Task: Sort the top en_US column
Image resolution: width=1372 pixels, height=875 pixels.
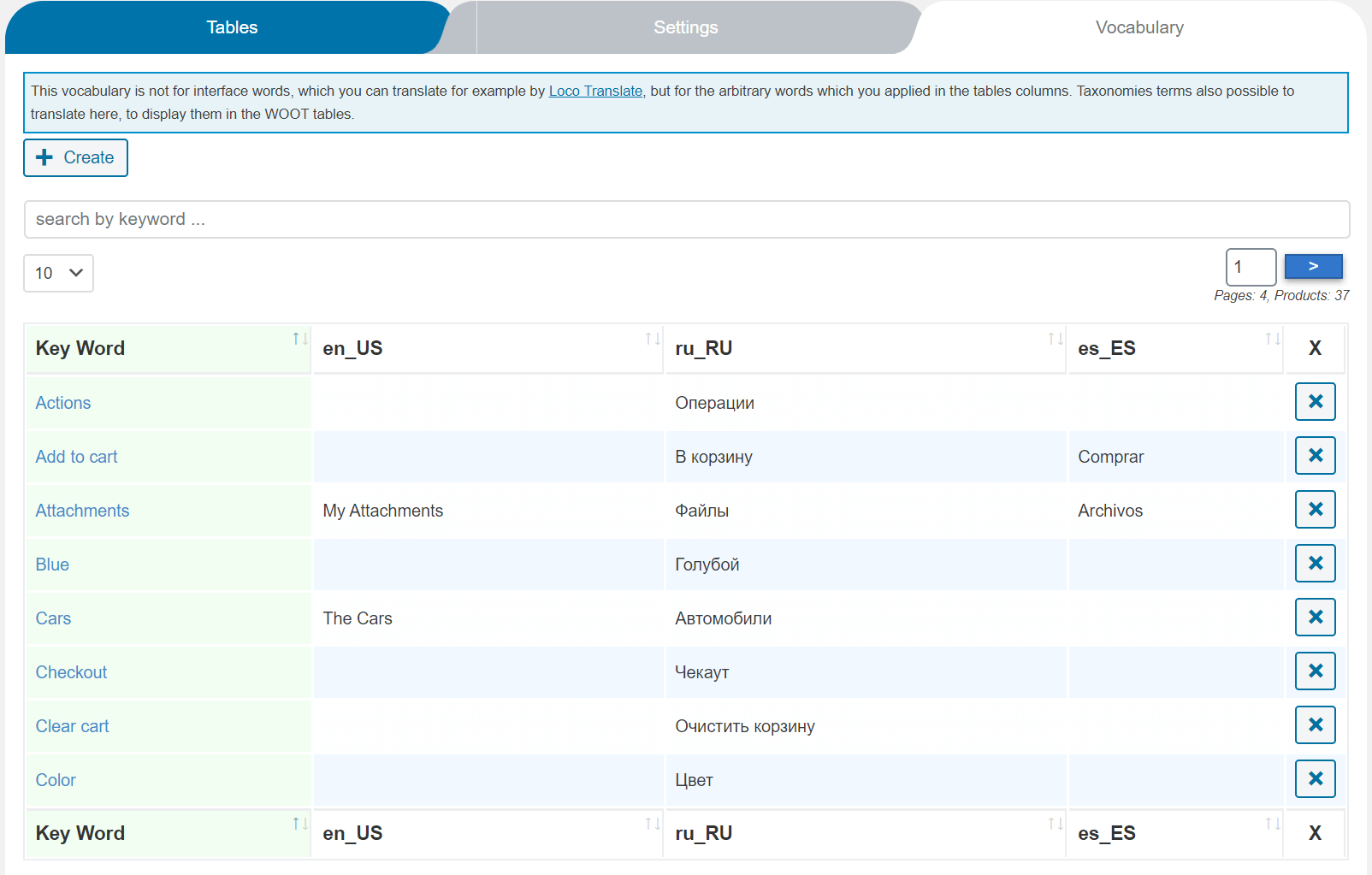Action: point(653,339)
